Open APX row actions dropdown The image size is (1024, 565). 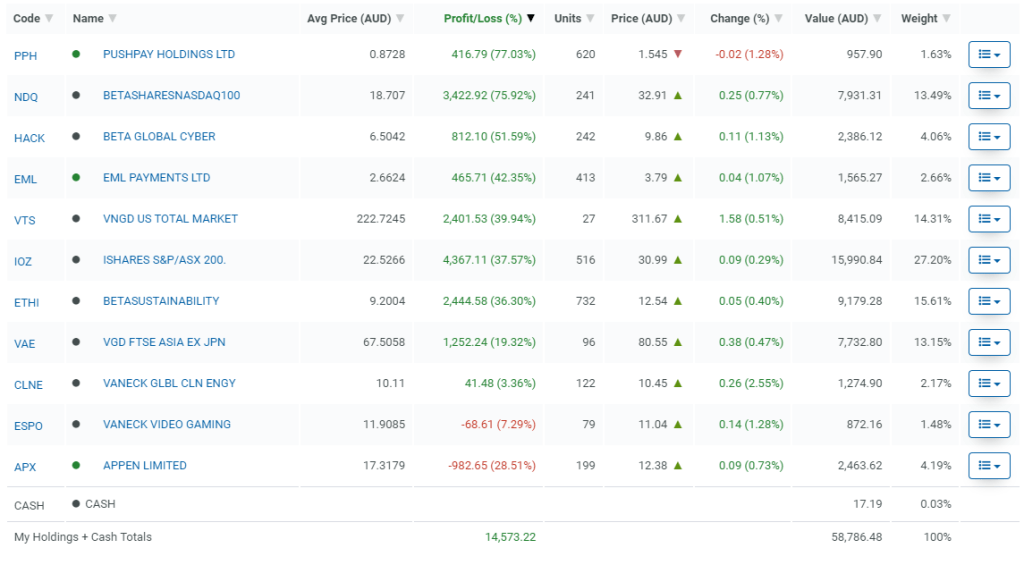click(989, 466)
